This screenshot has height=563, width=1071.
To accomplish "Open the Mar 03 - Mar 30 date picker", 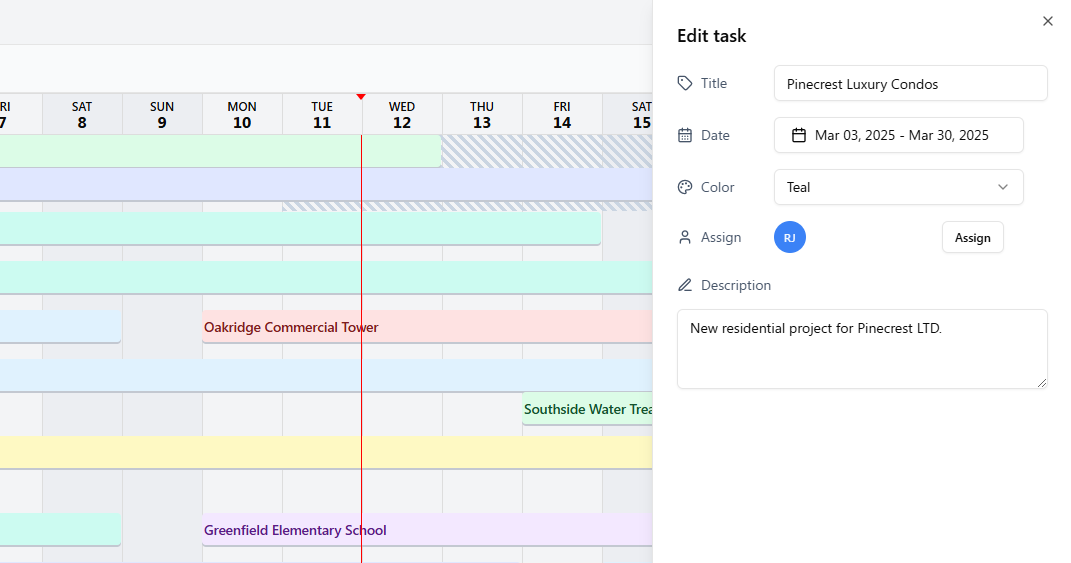I will coord(898,135).
